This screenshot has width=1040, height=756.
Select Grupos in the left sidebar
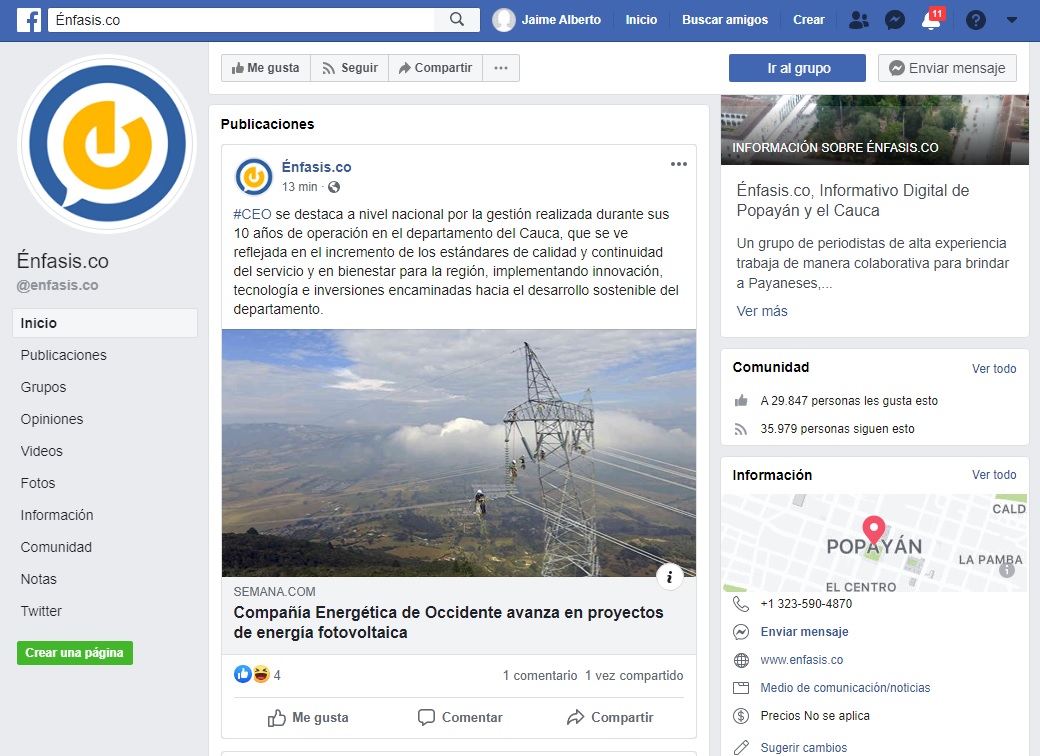(43, 387)
